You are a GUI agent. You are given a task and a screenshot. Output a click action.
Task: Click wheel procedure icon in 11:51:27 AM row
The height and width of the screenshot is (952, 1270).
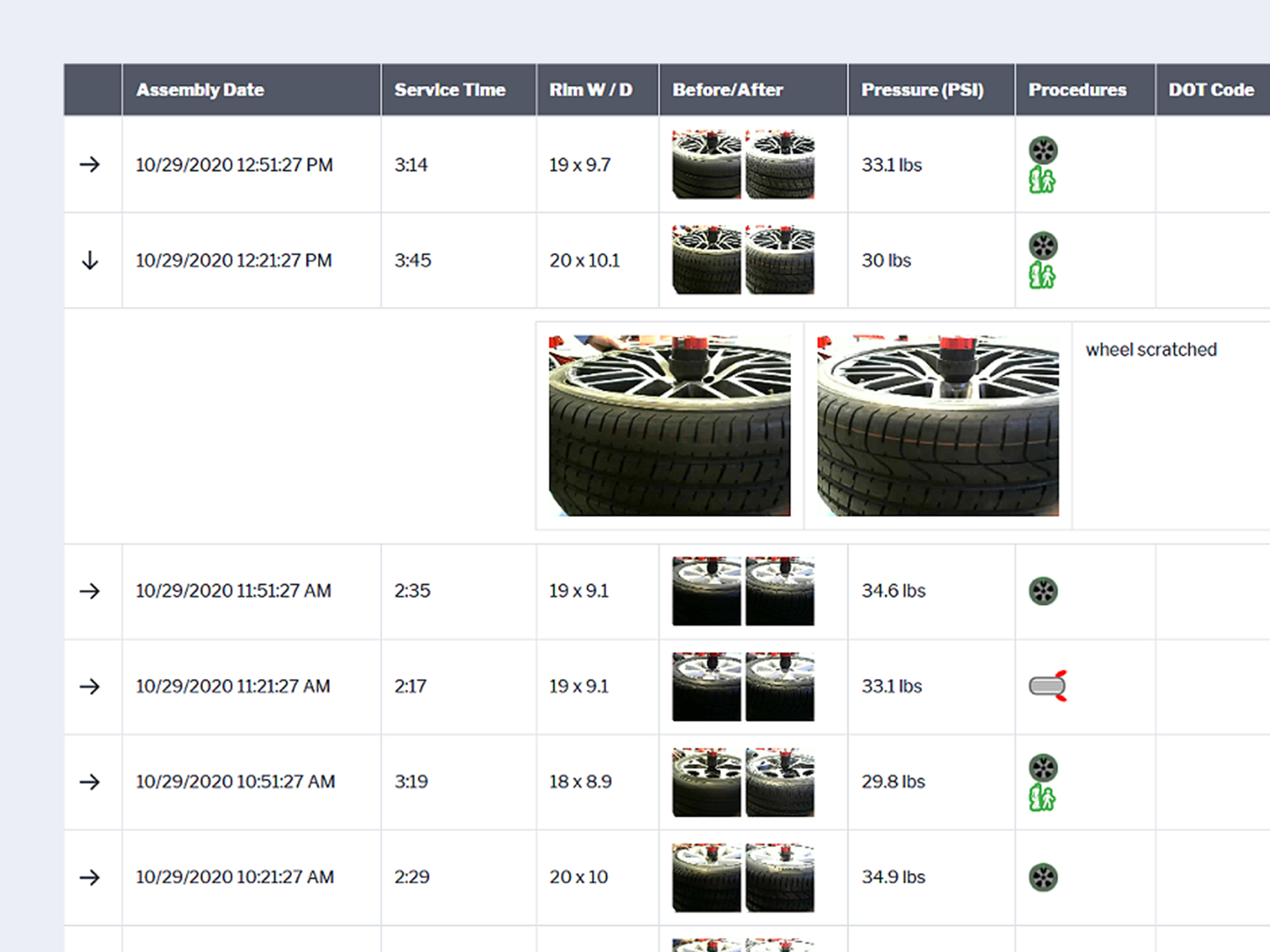[x=1043, y=591]
